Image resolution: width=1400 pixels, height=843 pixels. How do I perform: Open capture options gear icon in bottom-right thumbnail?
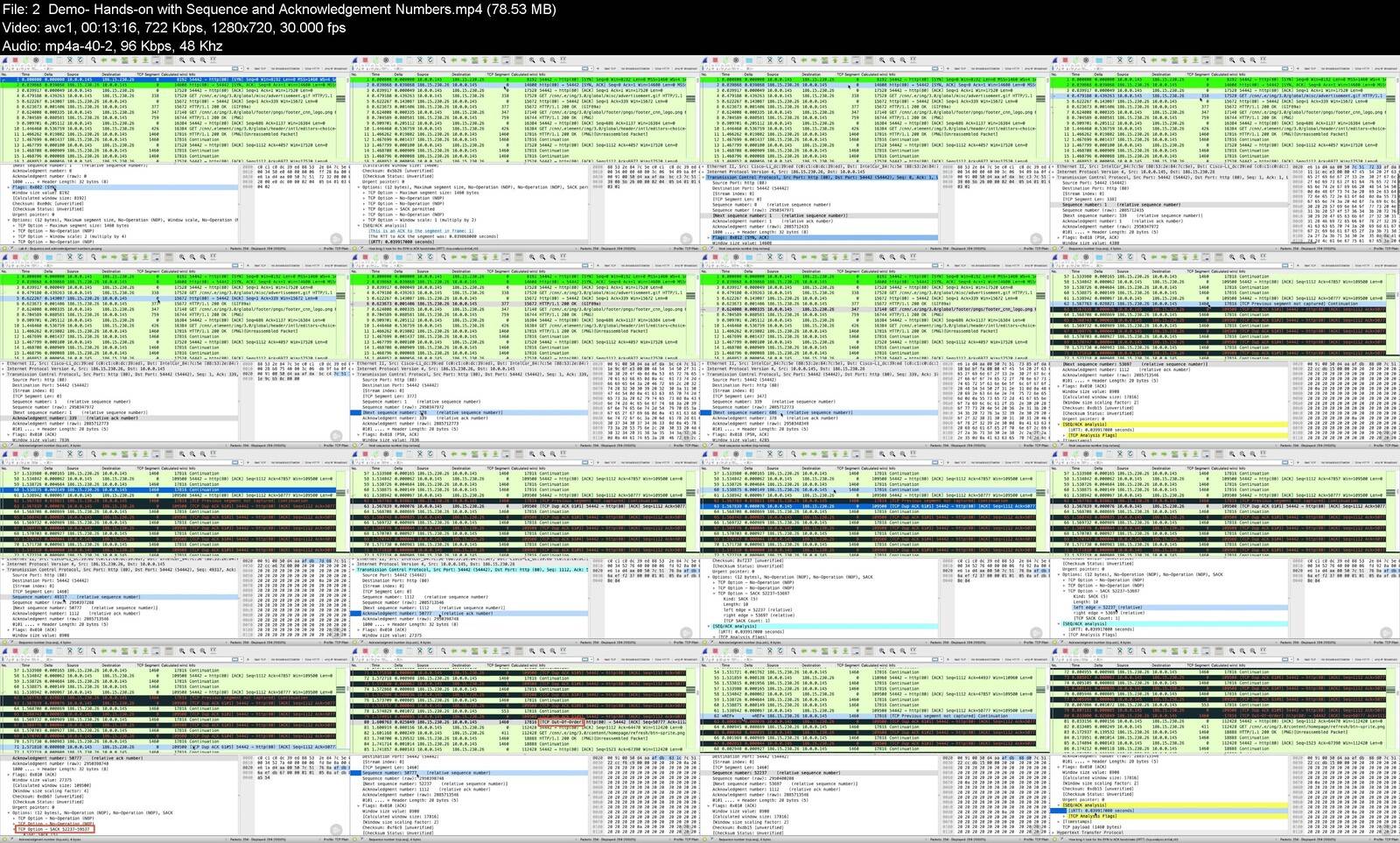coord(1086,650)
